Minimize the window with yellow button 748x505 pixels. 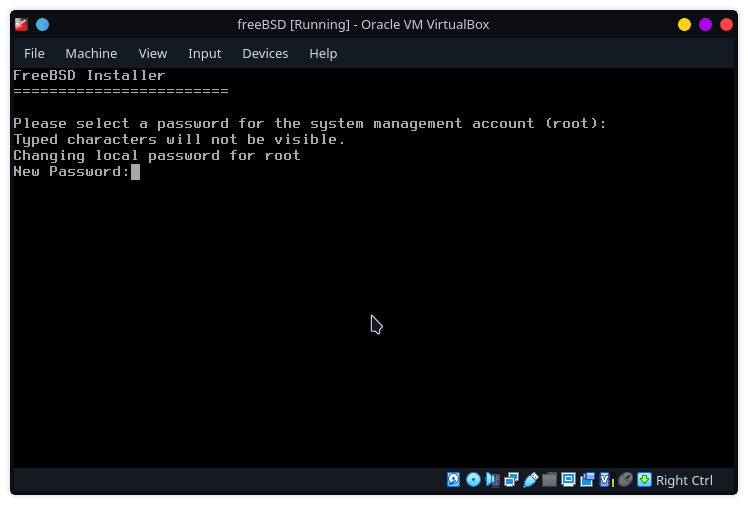(x=684, y=24)
